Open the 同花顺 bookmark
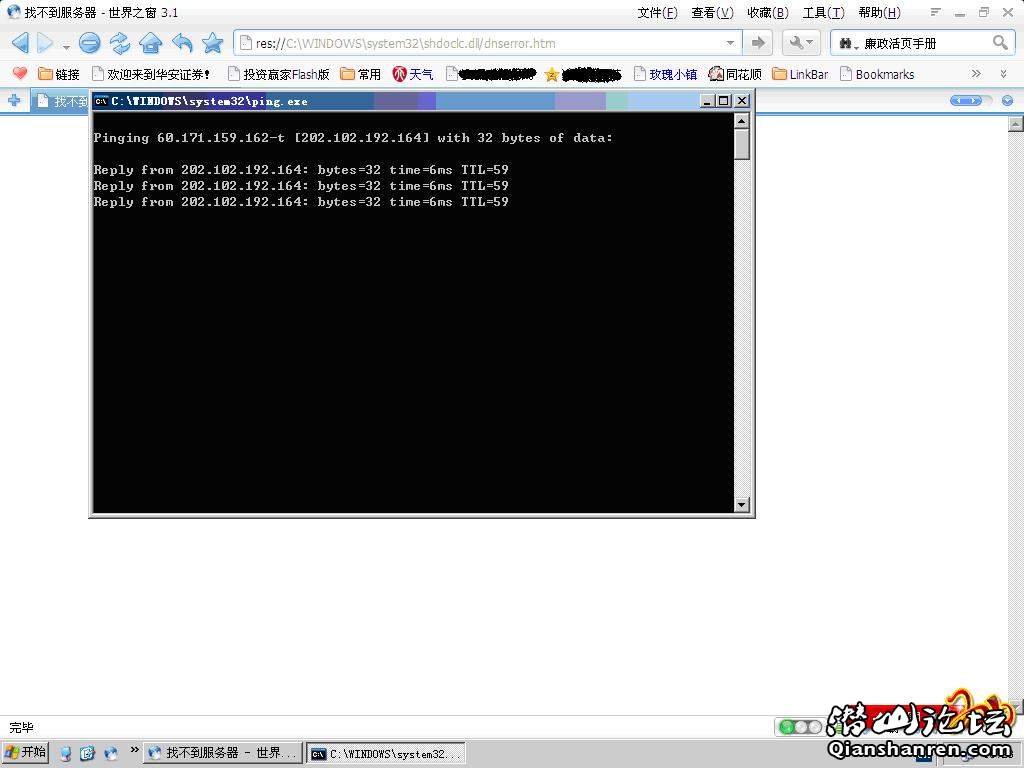 [x=735, y=74]
